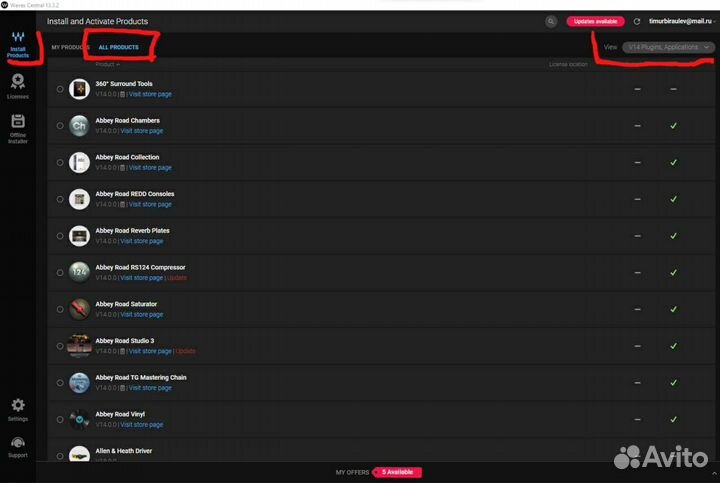
Task: Switch to the All Products tab
Action: [x=118, y=47]
